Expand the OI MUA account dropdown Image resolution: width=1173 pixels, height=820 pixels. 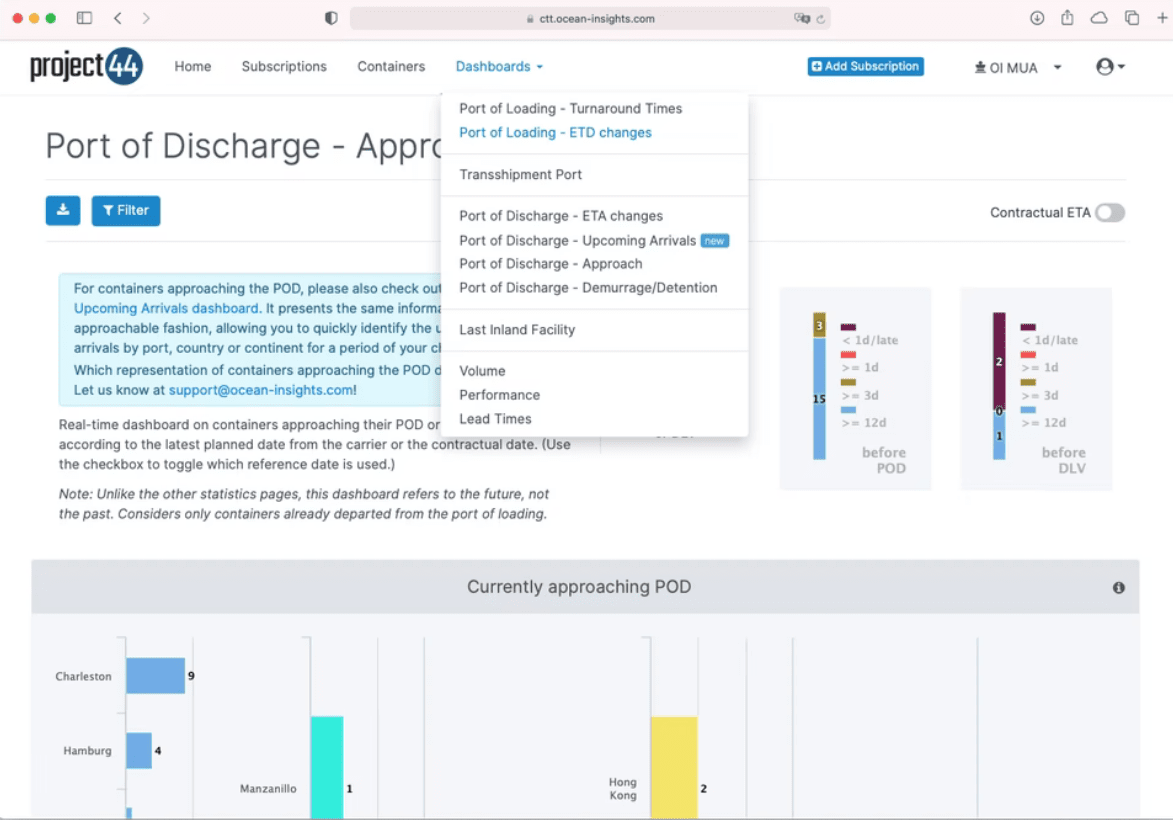1016,66
